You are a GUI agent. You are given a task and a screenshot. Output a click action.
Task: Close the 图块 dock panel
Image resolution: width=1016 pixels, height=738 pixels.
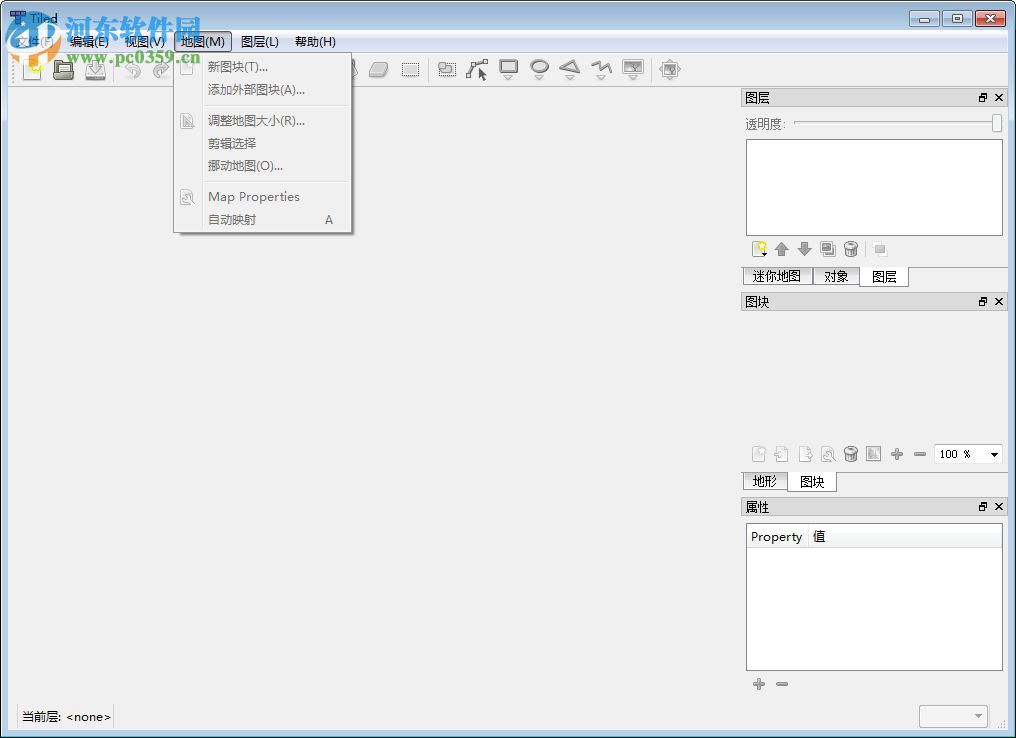[x=999, y=302]
